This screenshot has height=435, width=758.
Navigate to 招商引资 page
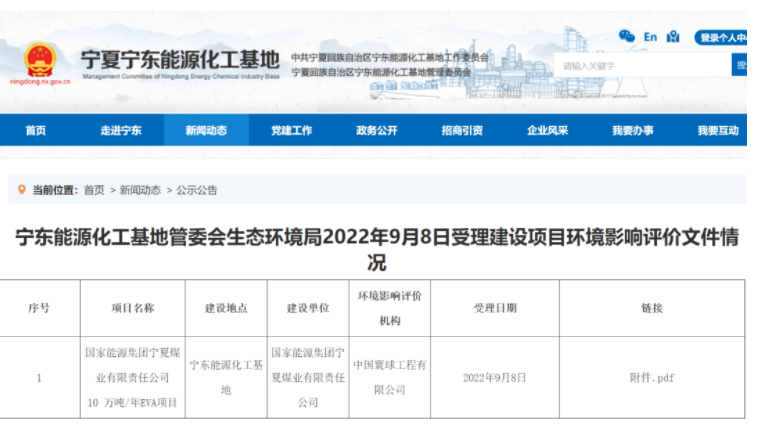[462, 130]
